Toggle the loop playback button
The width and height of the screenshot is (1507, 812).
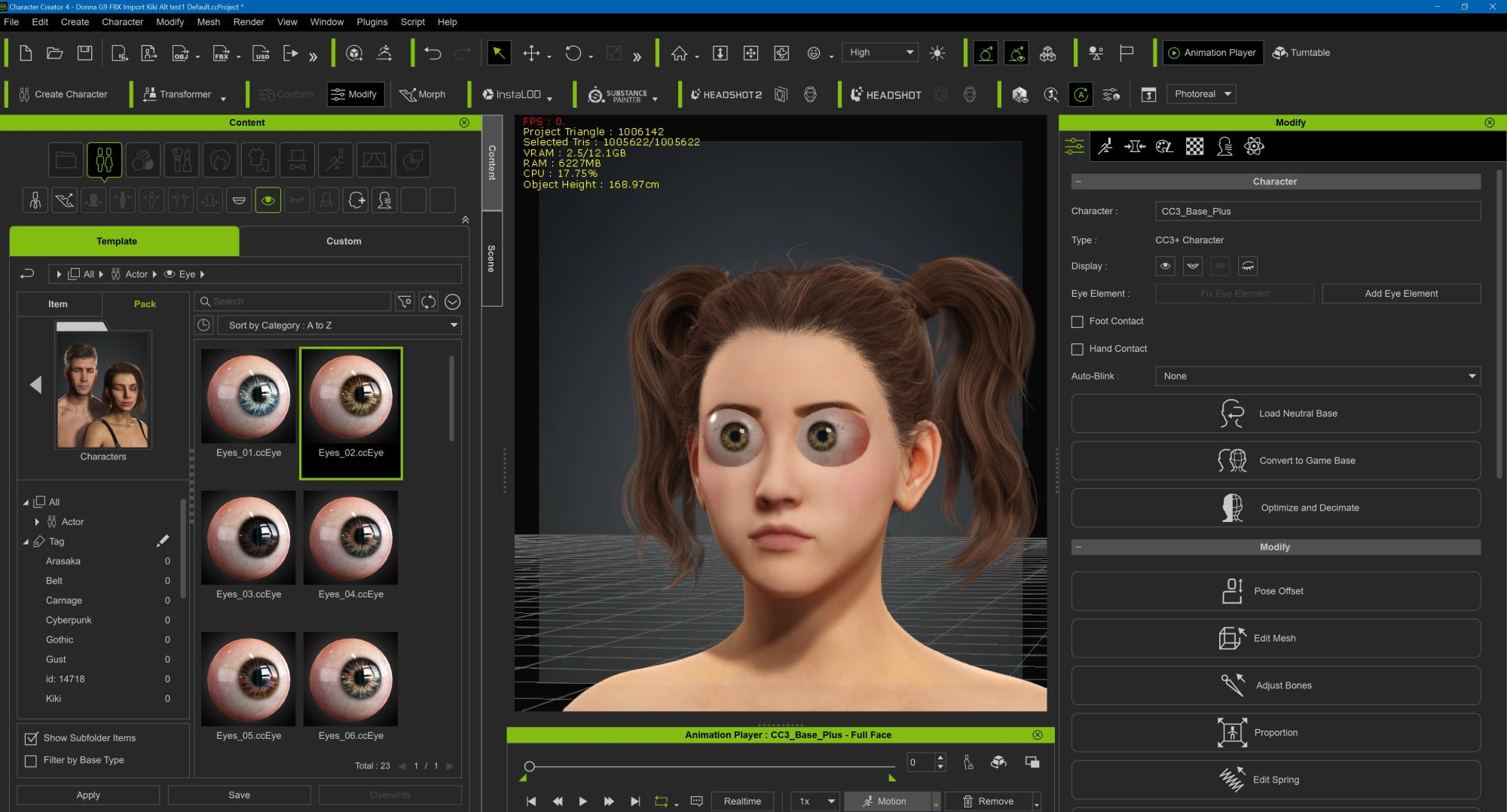tap(662, 801)
